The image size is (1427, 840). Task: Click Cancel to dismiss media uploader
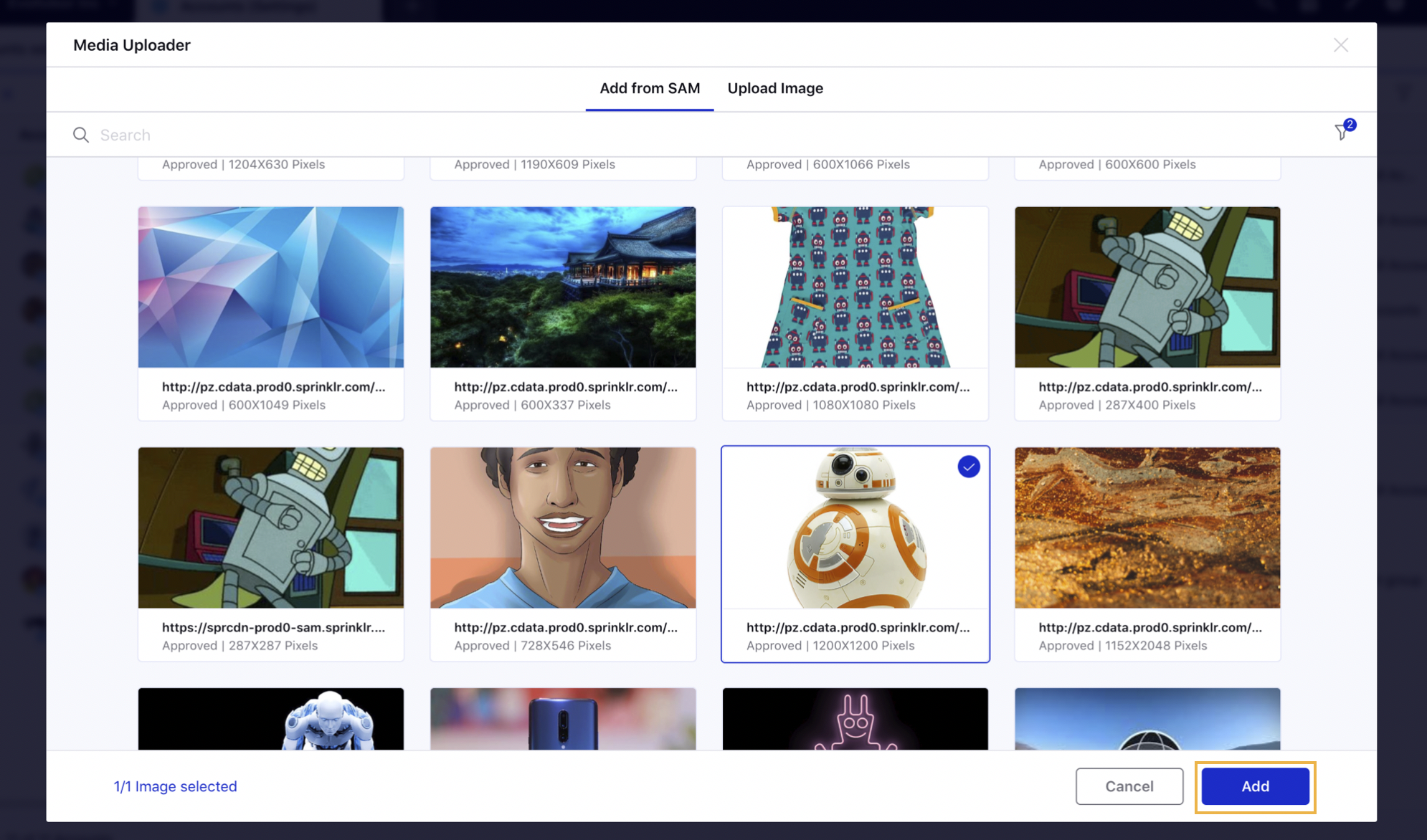point(1128,785)
